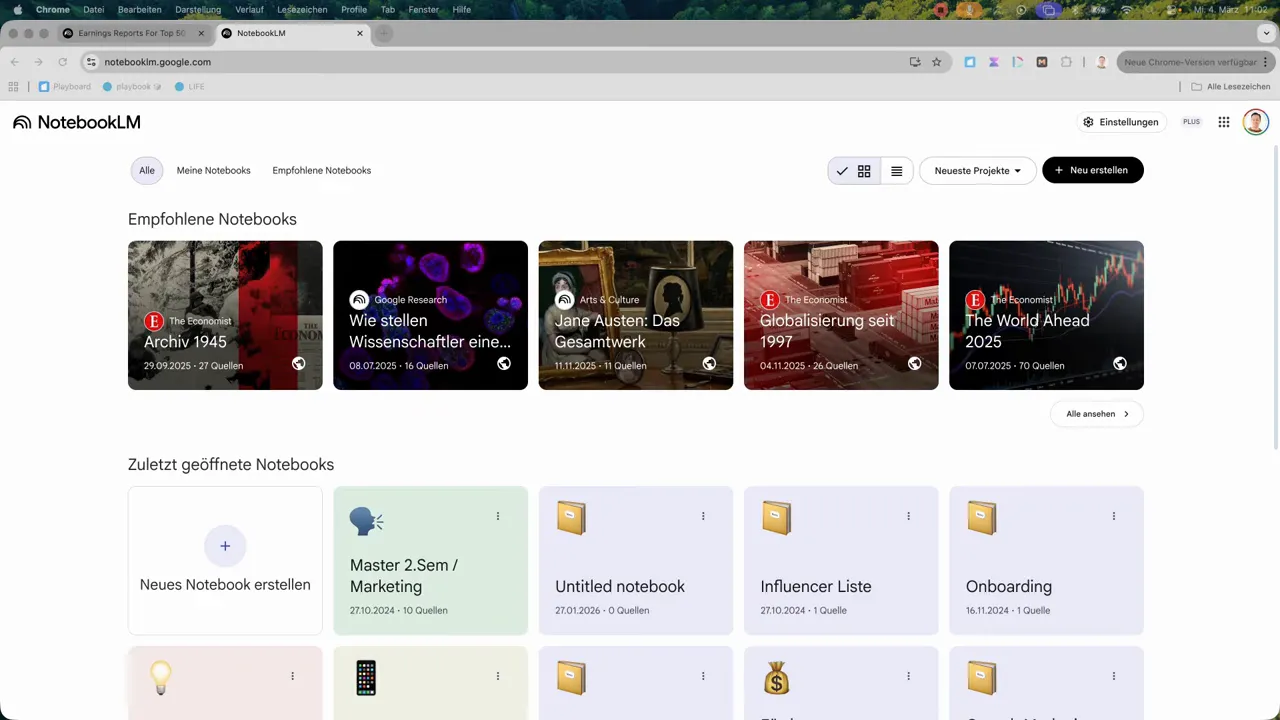Select the Alle filter chip
1280x720 pixels.
coord(147,171)
